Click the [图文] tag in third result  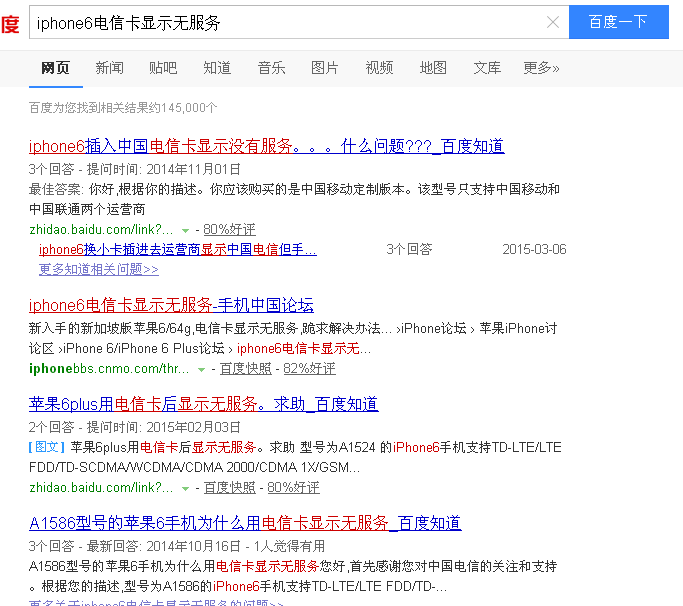tap(47, 447)
